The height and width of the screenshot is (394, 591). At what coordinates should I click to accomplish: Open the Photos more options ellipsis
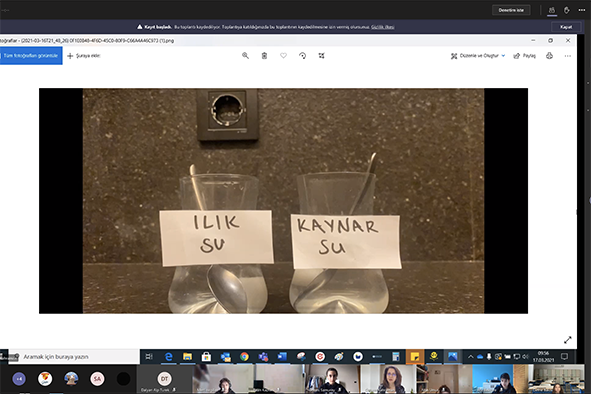tap(568, 56)
